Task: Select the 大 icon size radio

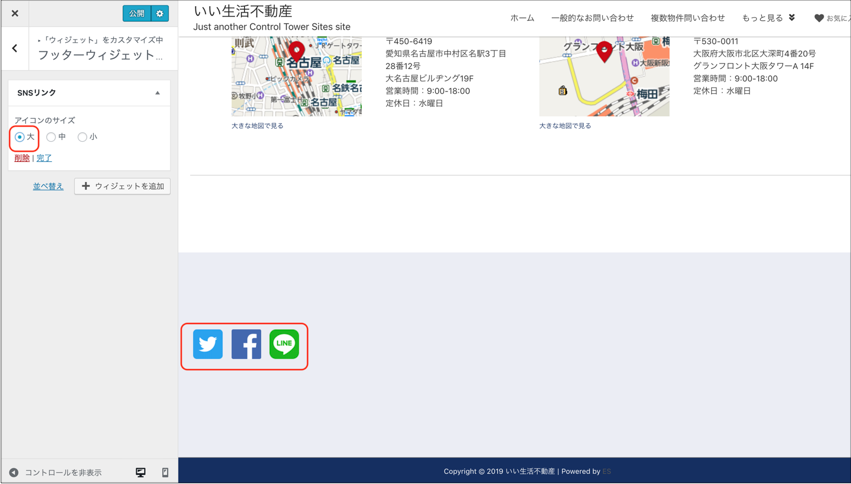Action: click(x=20, y=137)
